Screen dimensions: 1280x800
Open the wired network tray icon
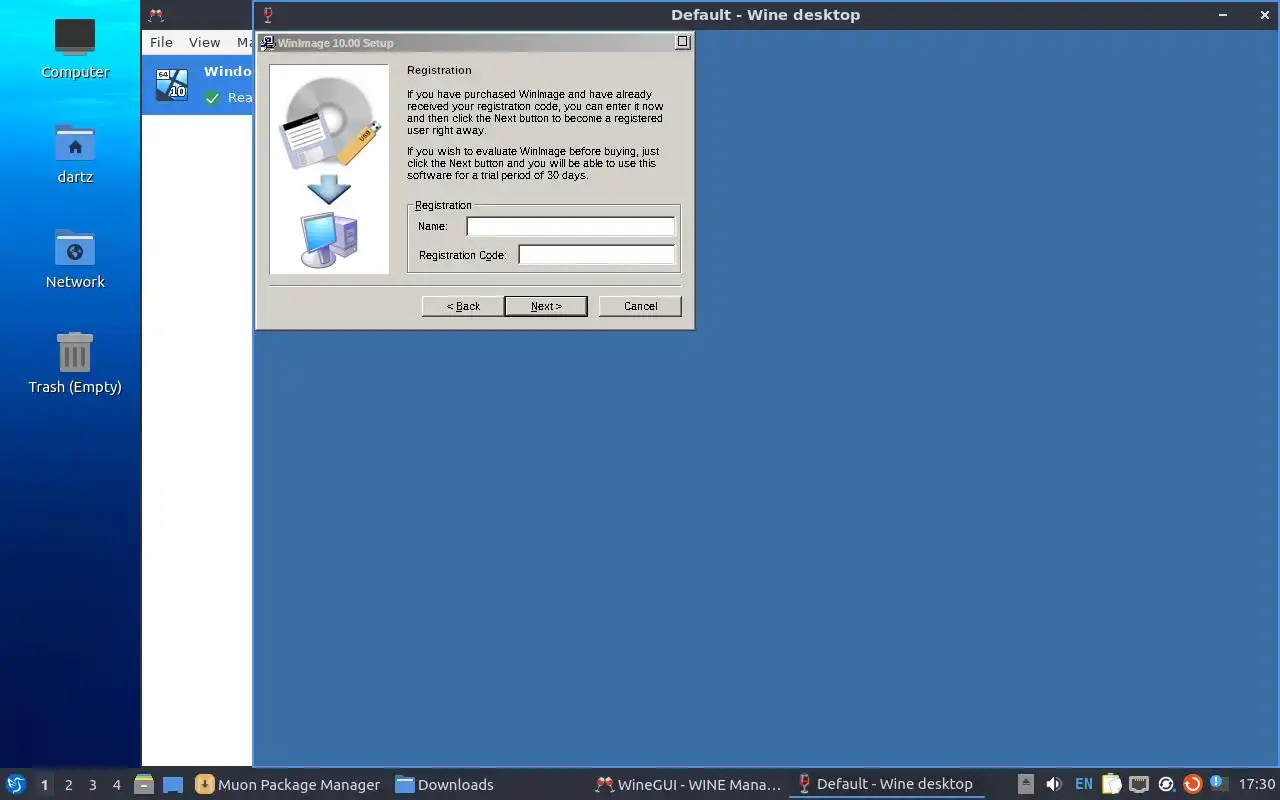coord(1138,784)
